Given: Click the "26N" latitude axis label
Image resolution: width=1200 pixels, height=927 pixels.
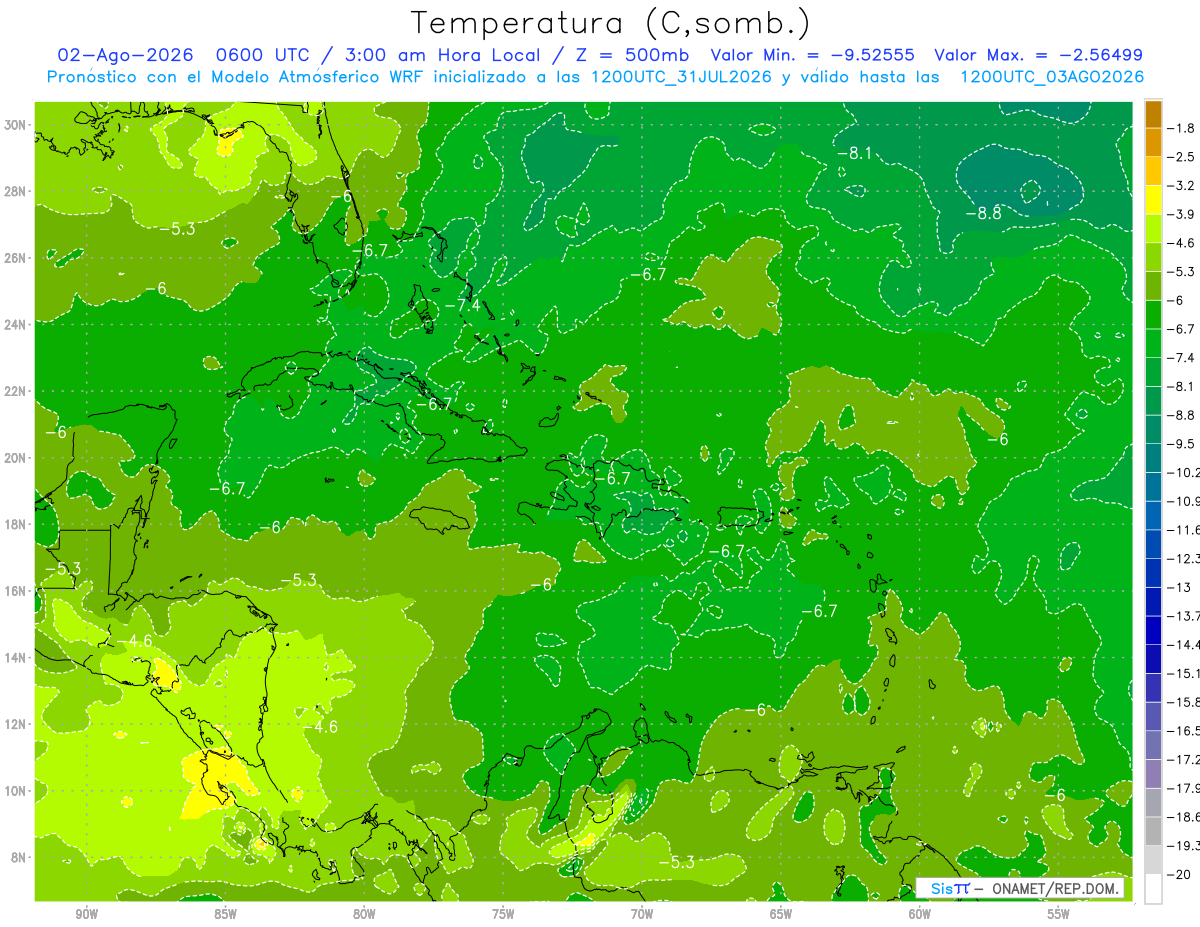Looking at the screenshot, I should coord(15,258).
